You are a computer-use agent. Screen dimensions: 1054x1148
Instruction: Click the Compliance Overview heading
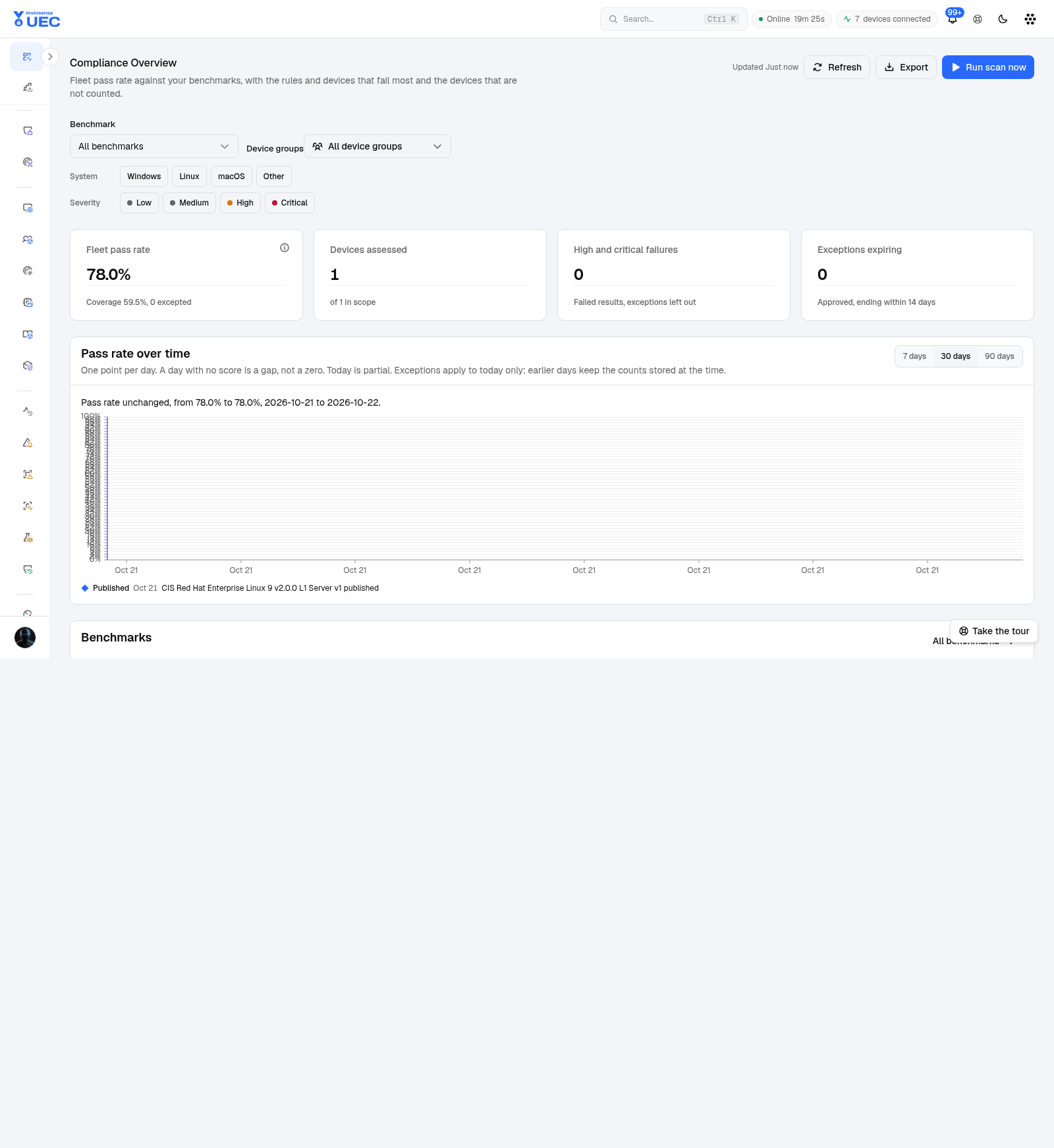[123, 63]
